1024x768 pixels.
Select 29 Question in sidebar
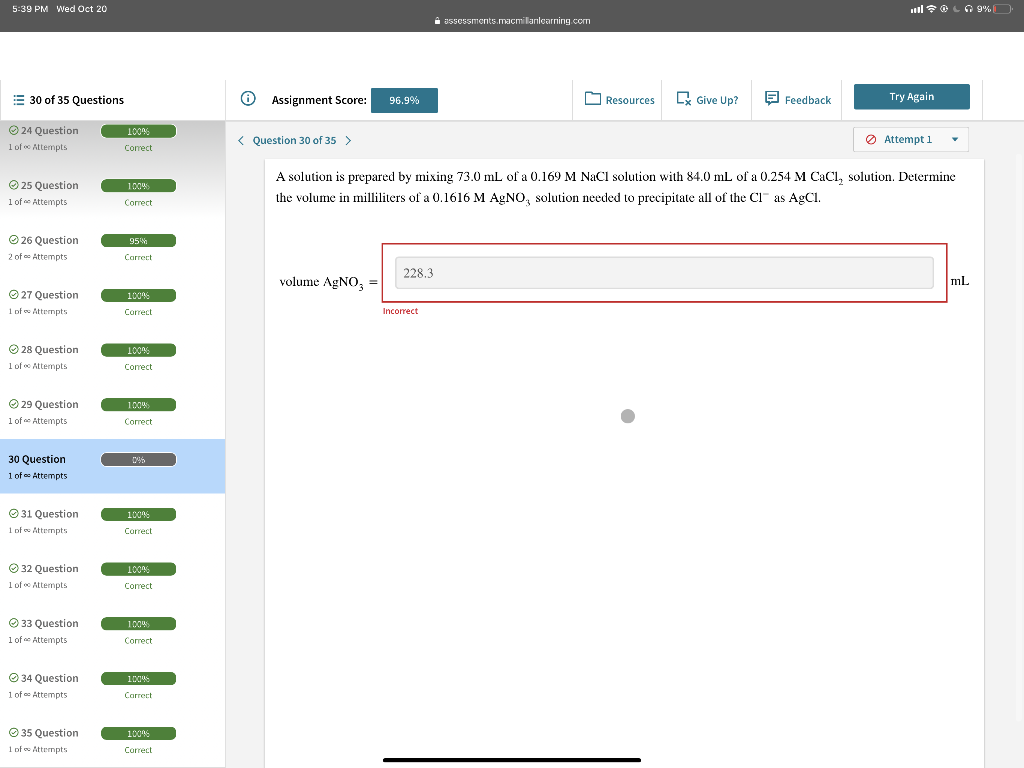(50, 405)
